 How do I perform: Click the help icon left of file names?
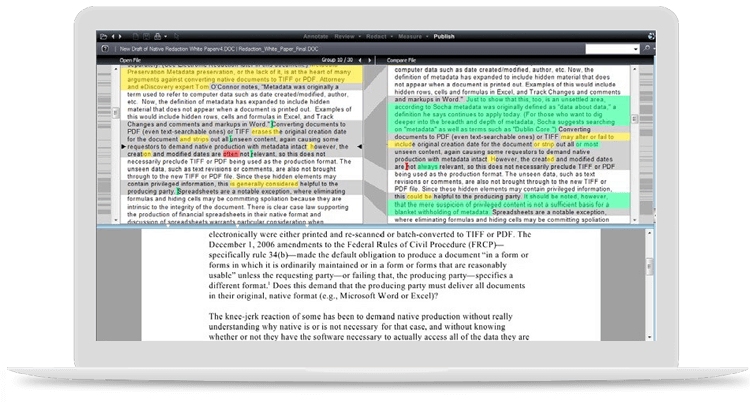[x=105, y=48]
